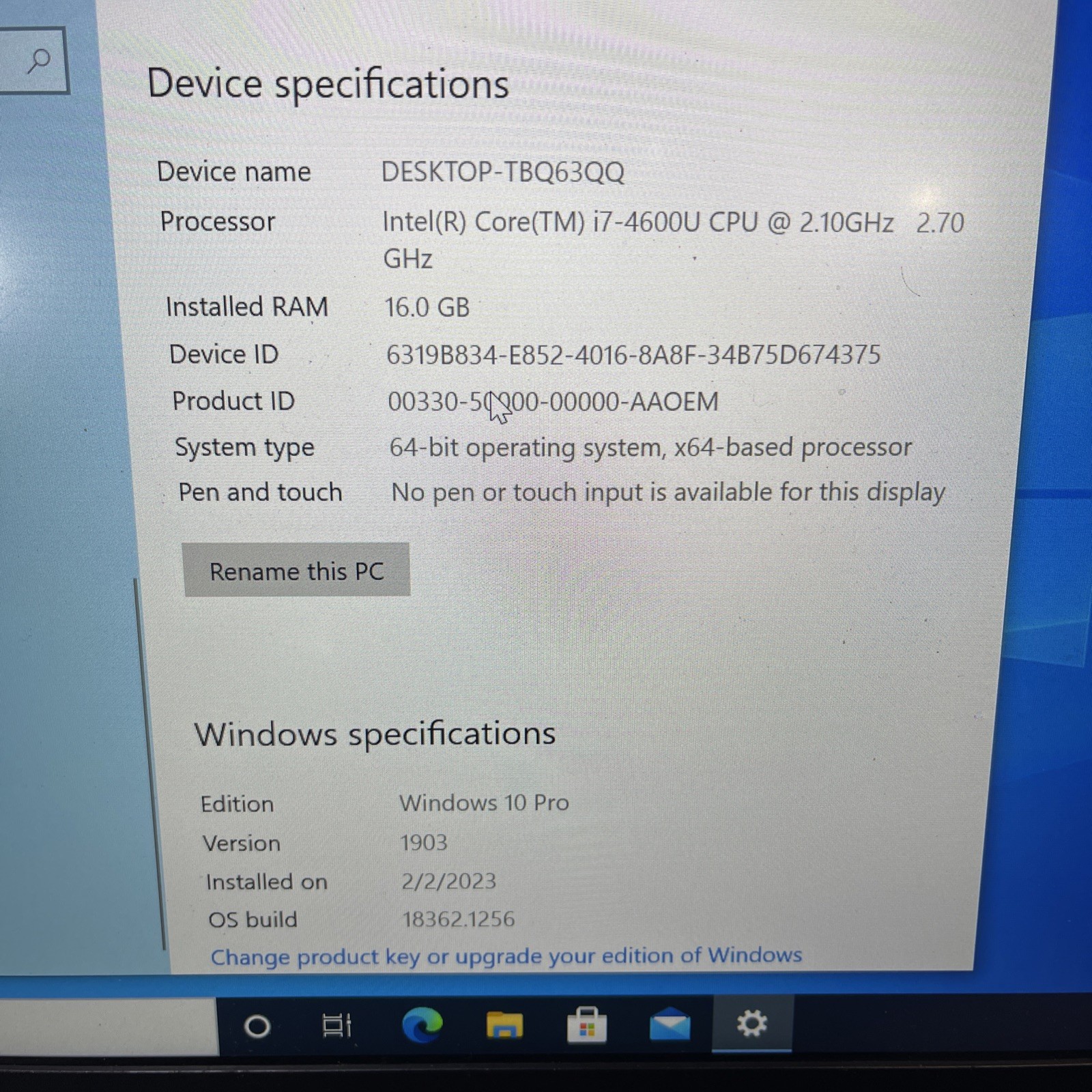Open File Explorer from the taskbar
This screenshot has height=1092, width=1092.
point(504,1024)
